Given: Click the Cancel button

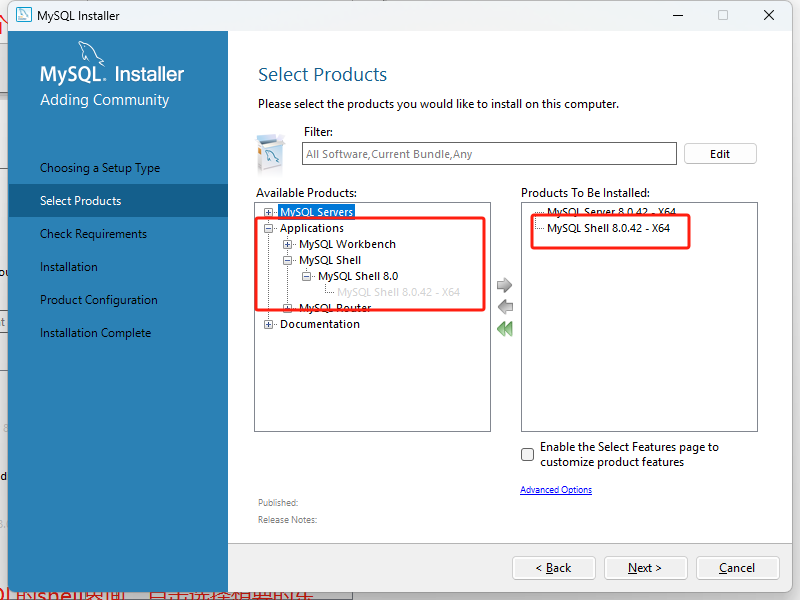Looking at the screenshot, I should click(737, 568).
